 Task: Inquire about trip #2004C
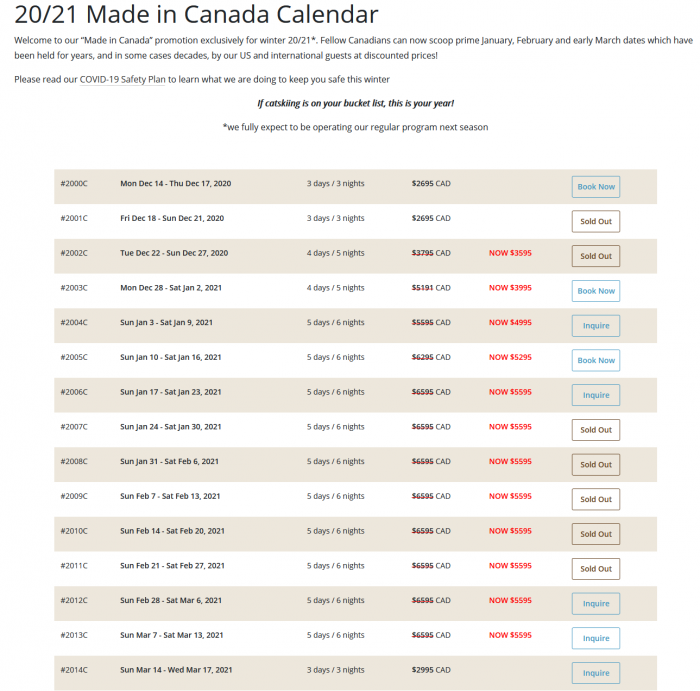tap(596, 326)
